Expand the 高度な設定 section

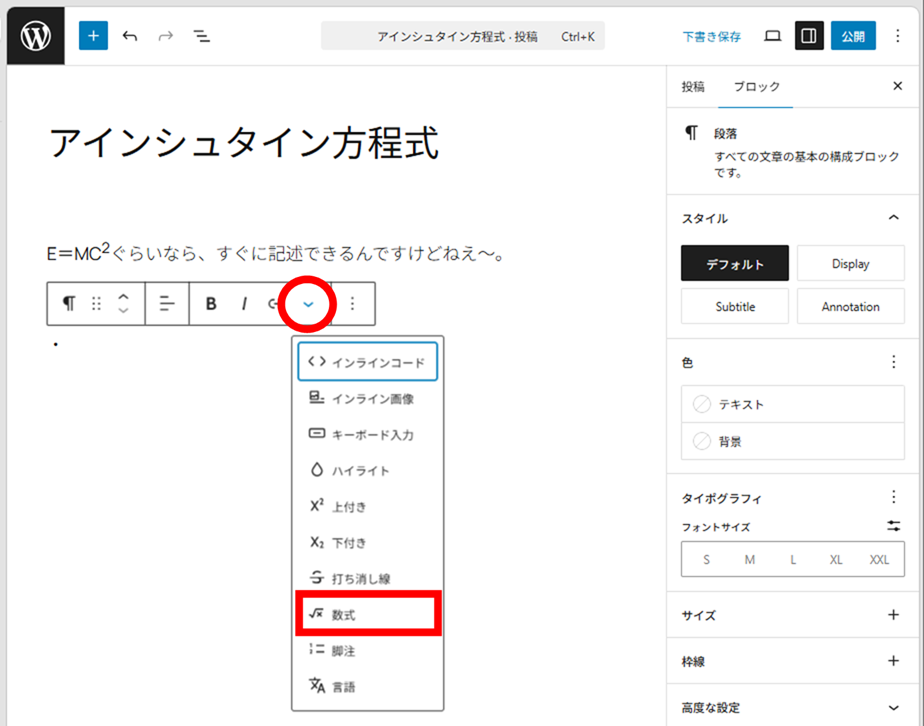coord(893,708)
